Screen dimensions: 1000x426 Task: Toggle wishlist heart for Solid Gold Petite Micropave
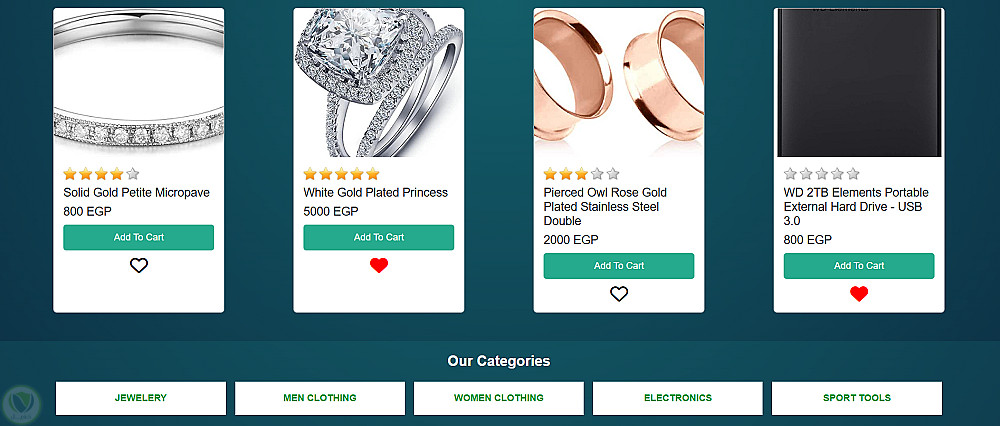click(139, 266)
